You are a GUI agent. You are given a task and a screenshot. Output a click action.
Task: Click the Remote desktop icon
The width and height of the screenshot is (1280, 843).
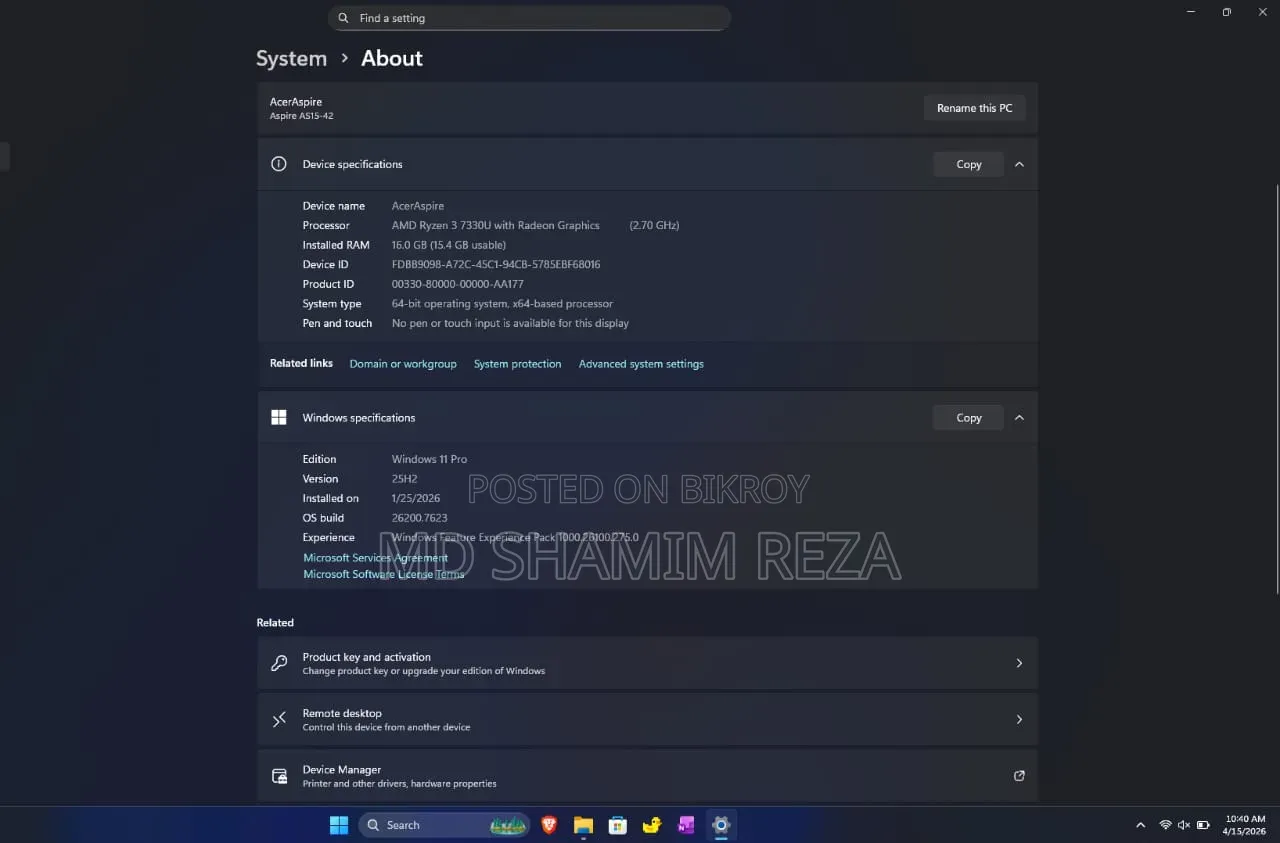point(279,719)
